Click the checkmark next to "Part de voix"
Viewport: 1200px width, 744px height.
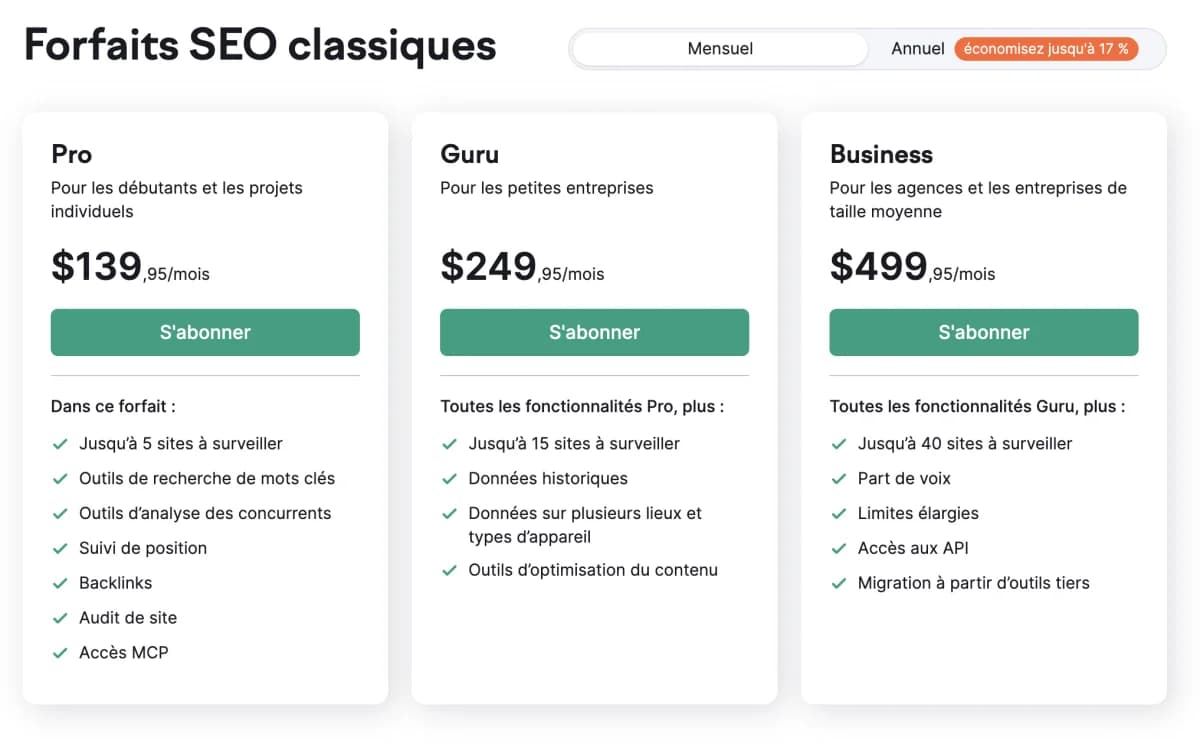pyautogui.click(x=839, y=478)
